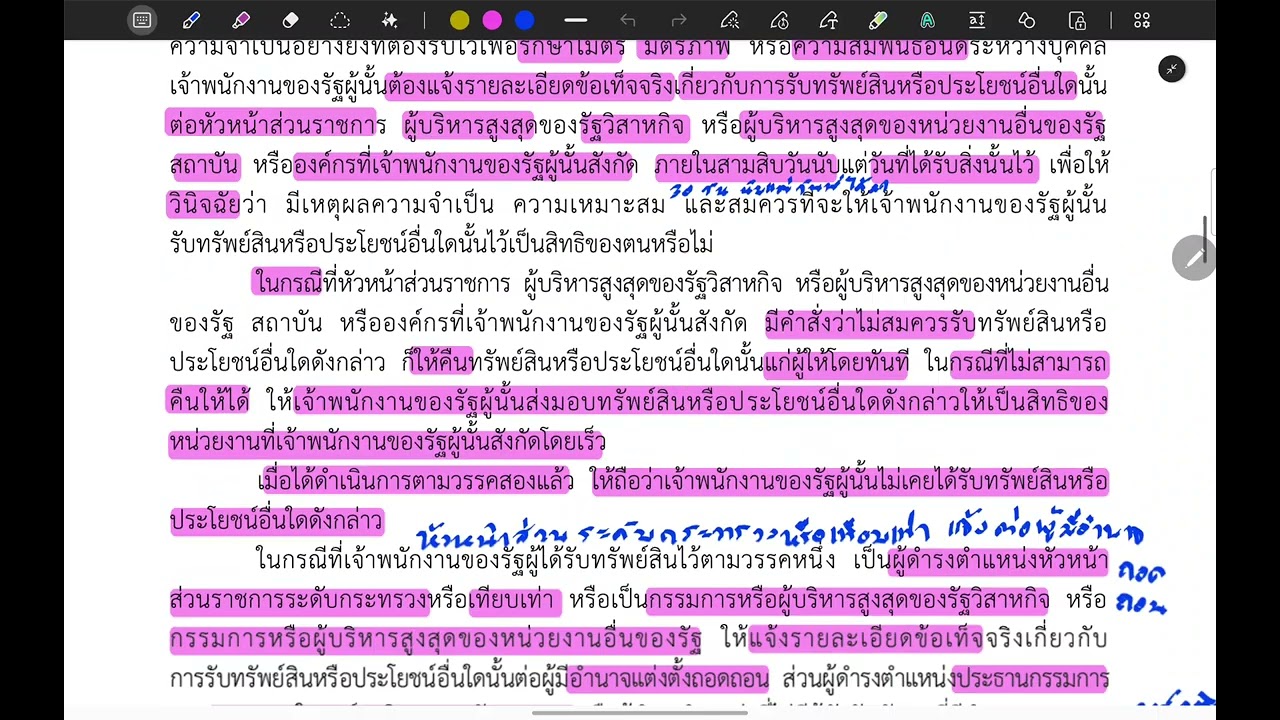Undo the last stroke
The height and width of the screenshot is (720, 1280).
(x=628, y=20)
